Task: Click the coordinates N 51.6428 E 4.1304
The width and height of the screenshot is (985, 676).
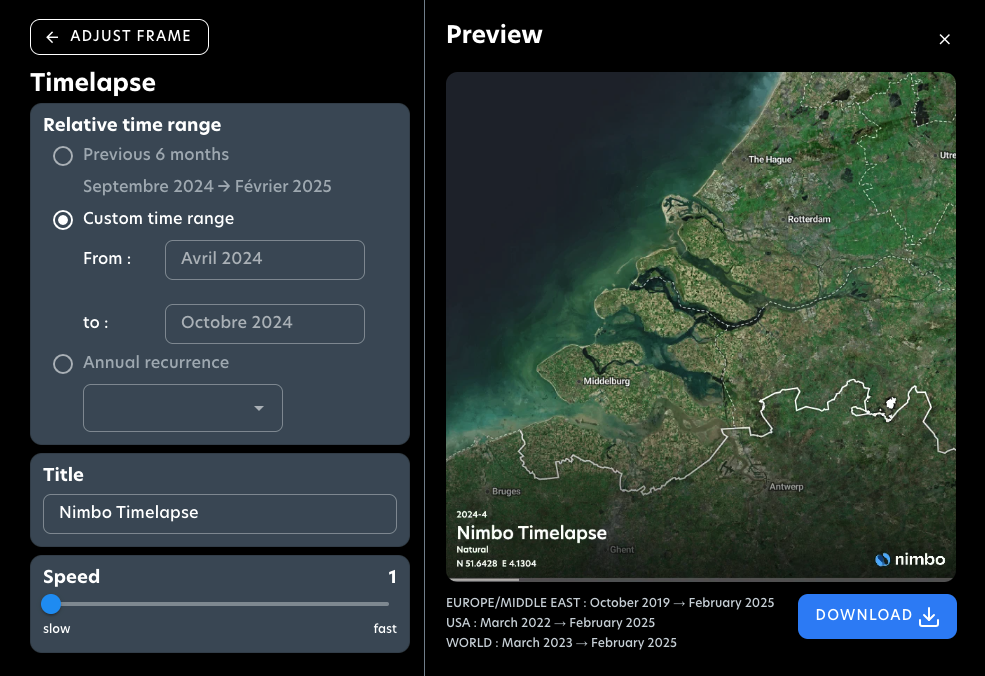Action: 496,564
